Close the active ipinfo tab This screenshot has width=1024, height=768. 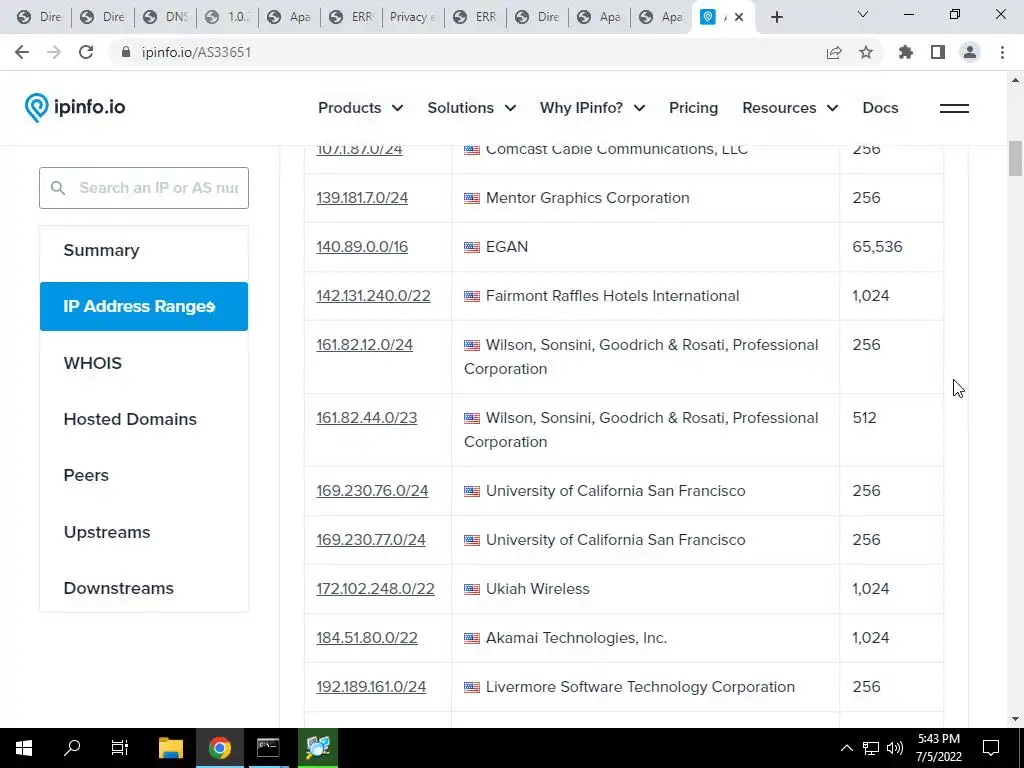(x=739, y=17)
